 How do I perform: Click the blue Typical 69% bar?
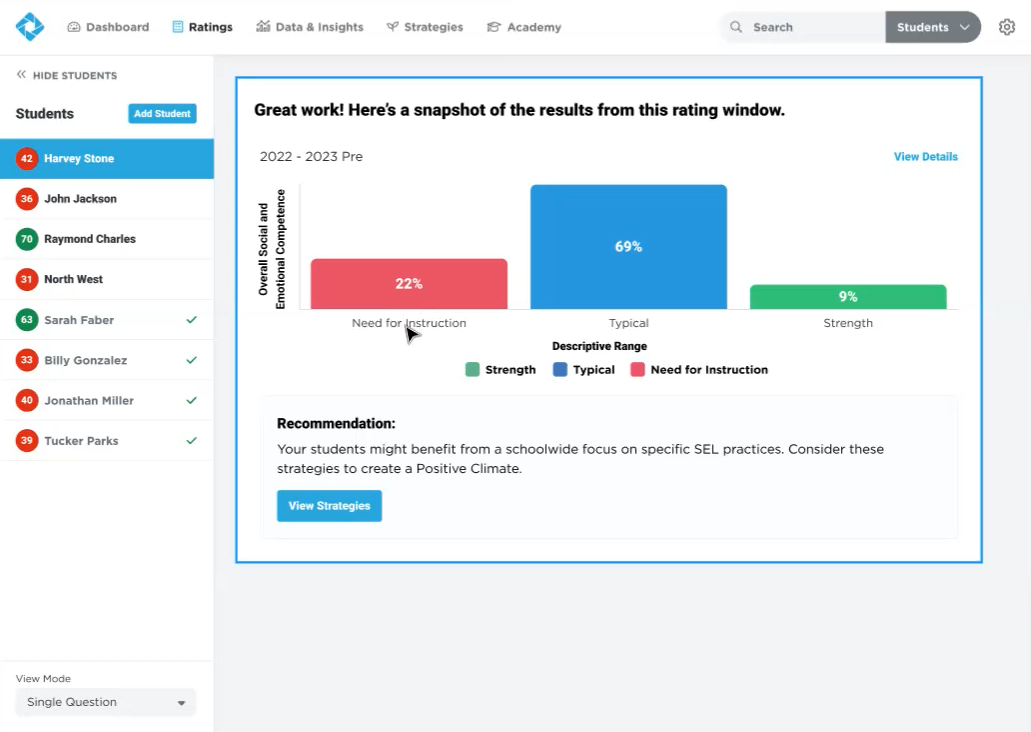pyautogui.click(x=628, y=247)
